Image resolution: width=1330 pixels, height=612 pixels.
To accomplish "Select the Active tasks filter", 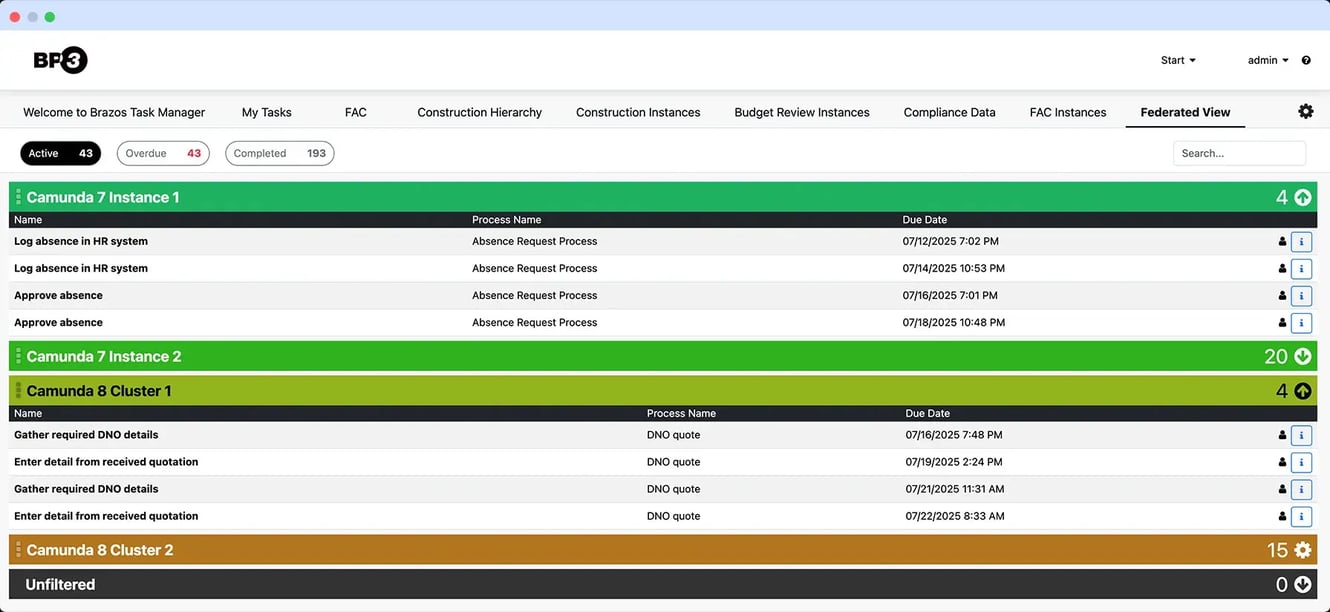I will (x=60, y=153).
